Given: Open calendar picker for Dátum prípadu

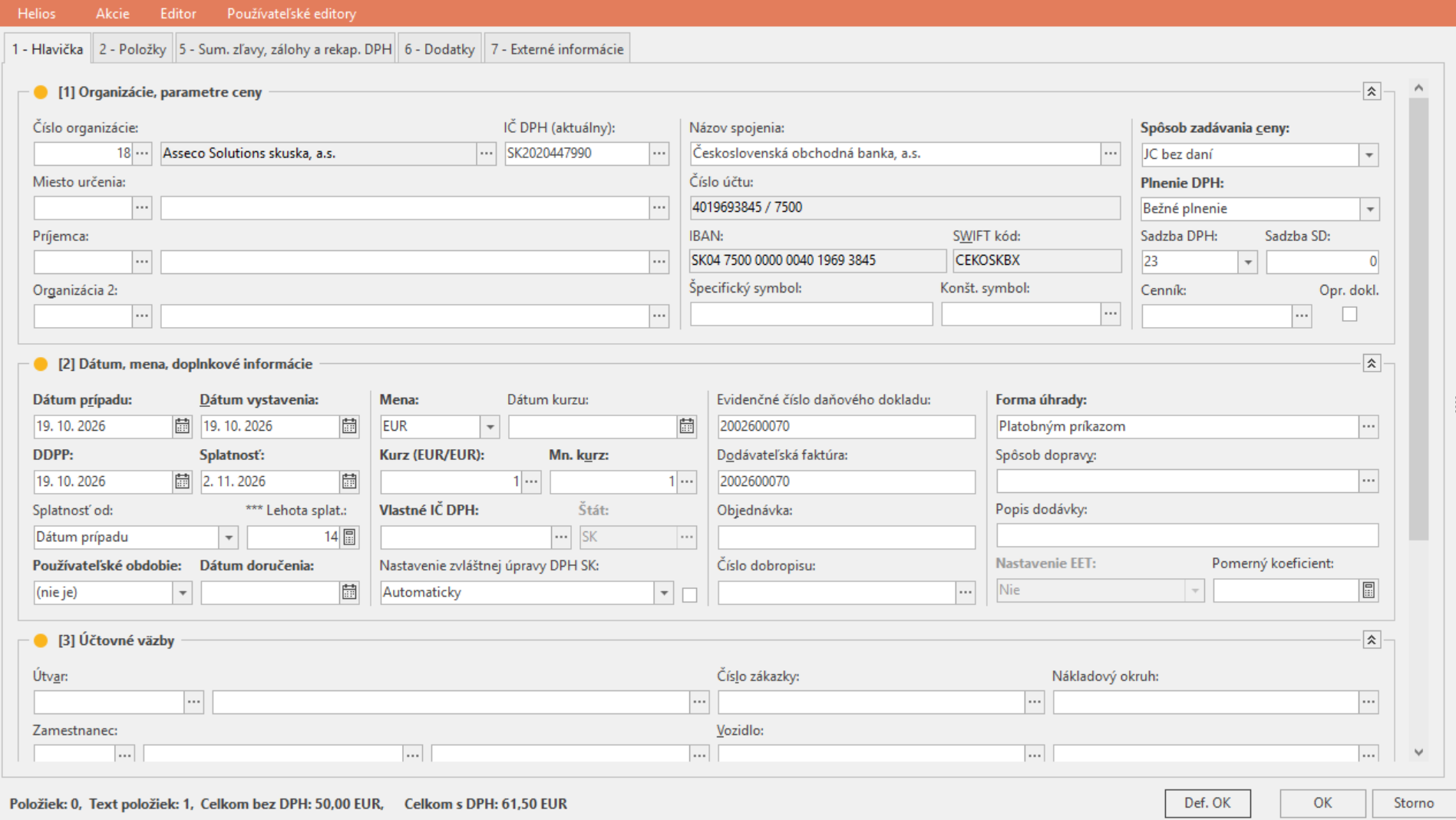Looking at the screenshot, I should [x=182, y=426].
